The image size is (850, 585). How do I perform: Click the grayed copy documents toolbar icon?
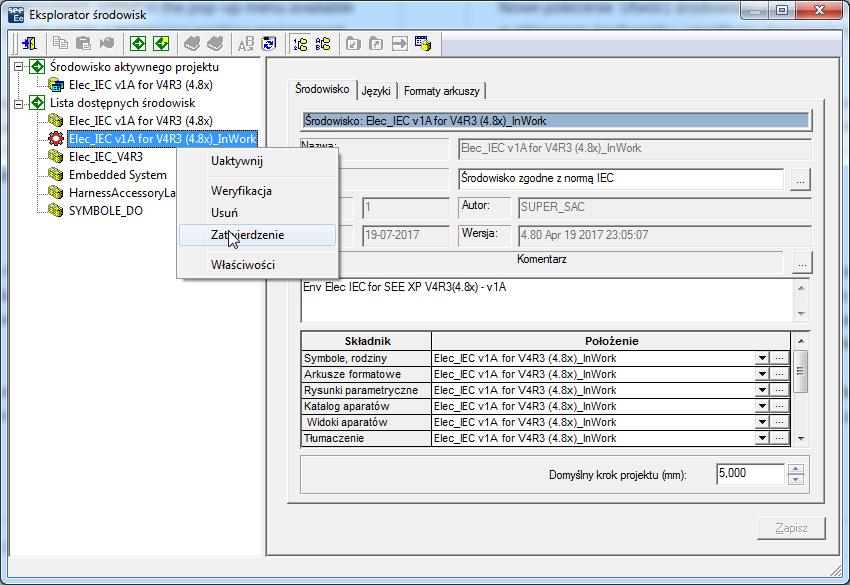(60, 43)
